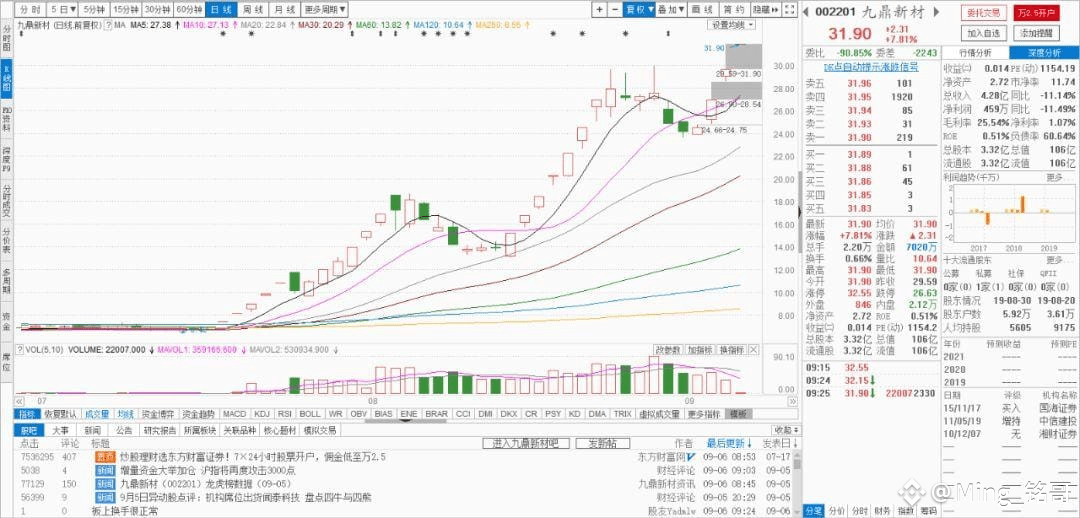Switch to 周线 weekly chart
The width and height of the screenshot is (1080, 518).
point(253,10)
